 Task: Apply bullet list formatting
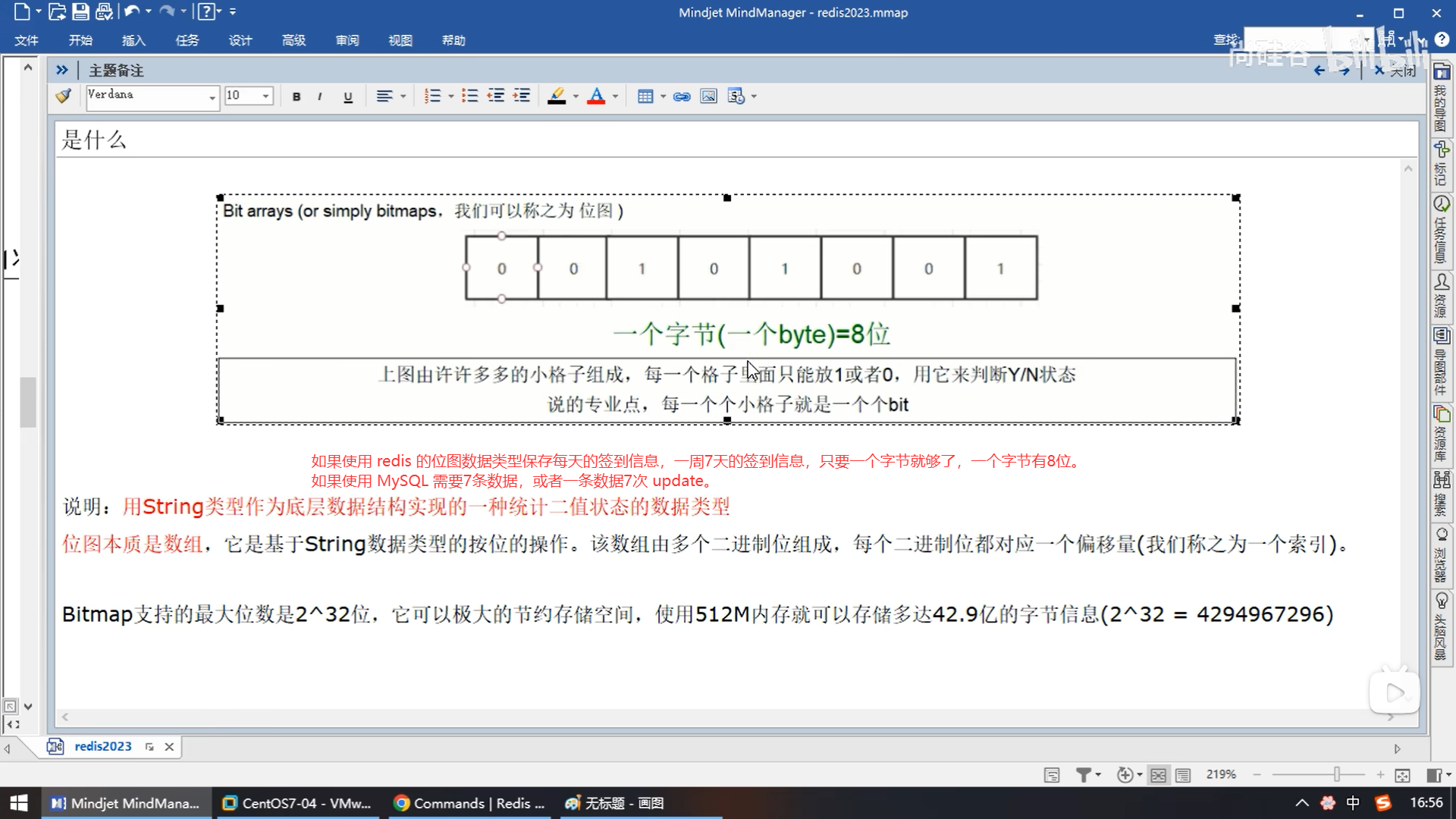click(470, 96)
